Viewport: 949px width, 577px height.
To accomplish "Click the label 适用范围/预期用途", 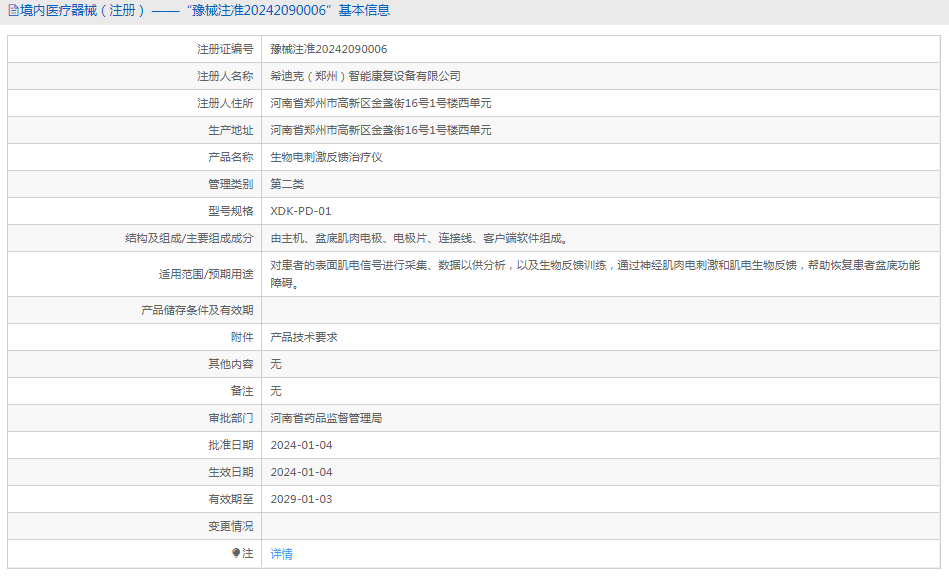I will pyautogui.click(x=206, y=274).
